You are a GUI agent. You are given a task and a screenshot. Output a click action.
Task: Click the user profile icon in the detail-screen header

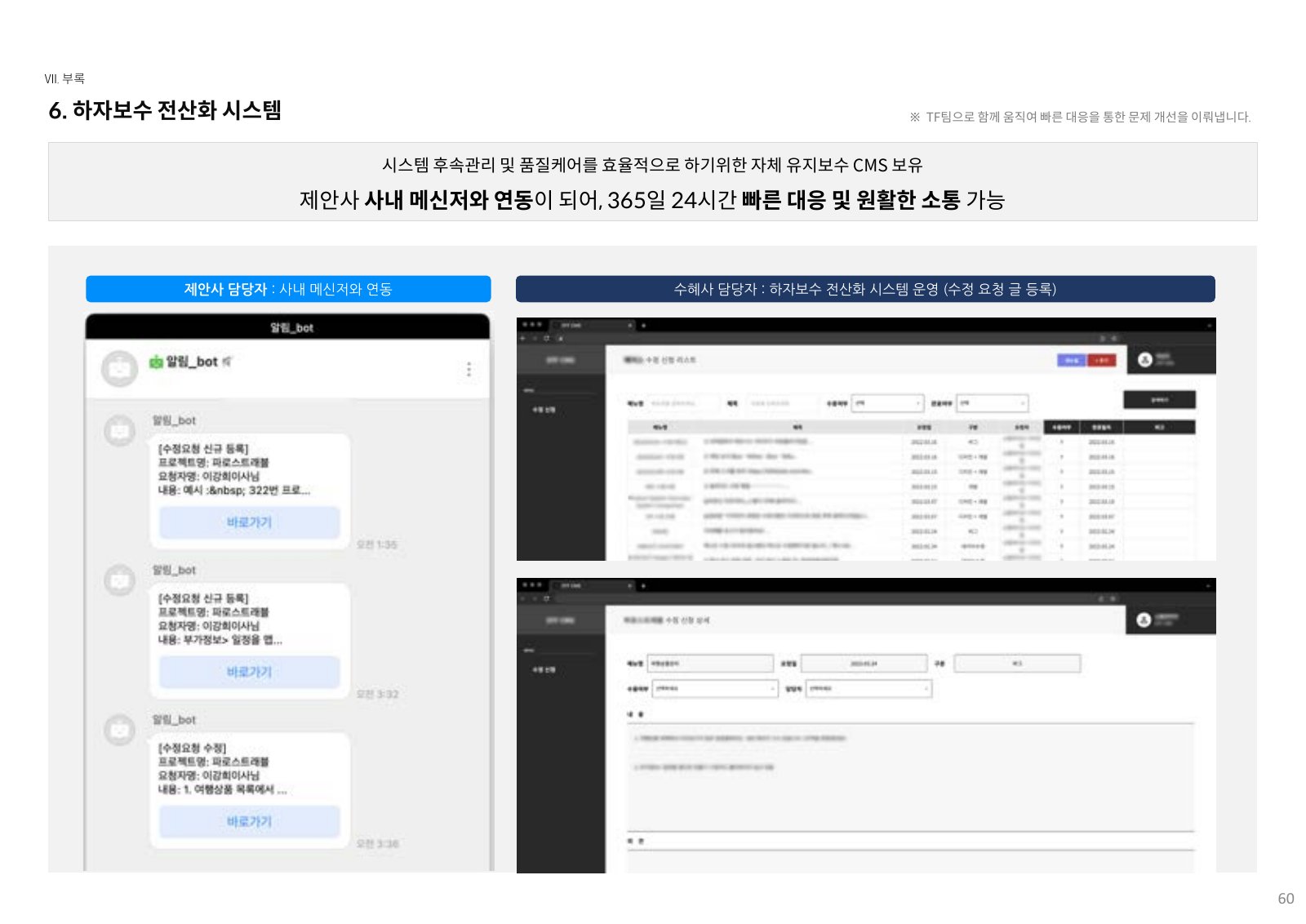coord(1144,620)
